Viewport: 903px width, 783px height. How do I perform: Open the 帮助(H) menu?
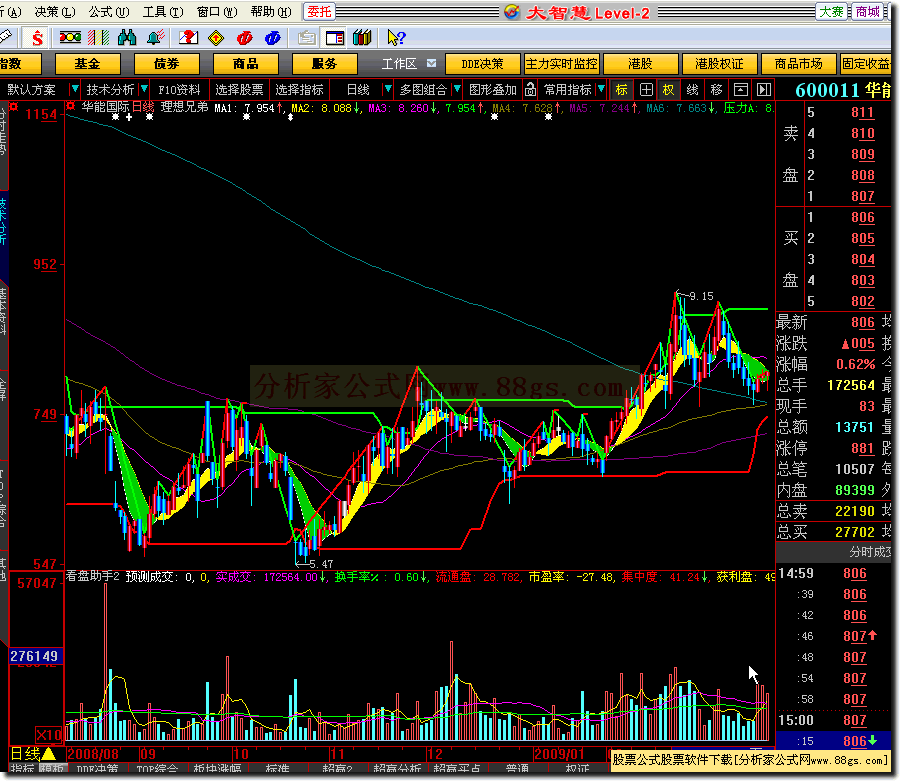(x=271, y=12)
